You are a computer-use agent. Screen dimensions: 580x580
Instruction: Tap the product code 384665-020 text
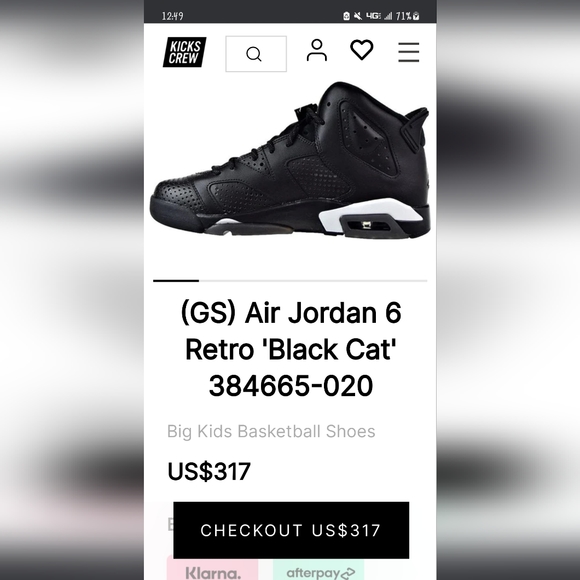[291, 385]
